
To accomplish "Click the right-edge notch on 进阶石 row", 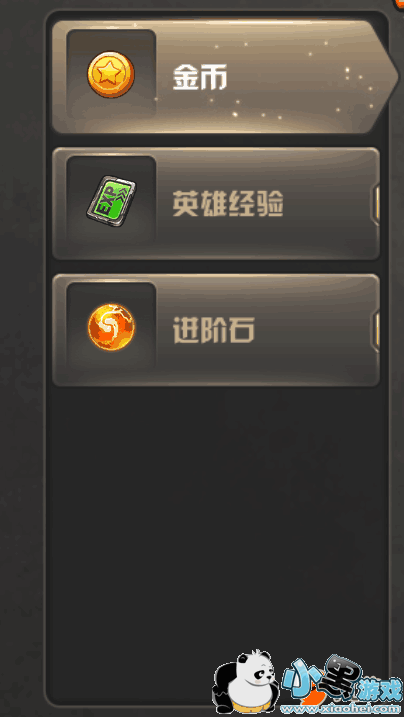I will click(377, 332).
